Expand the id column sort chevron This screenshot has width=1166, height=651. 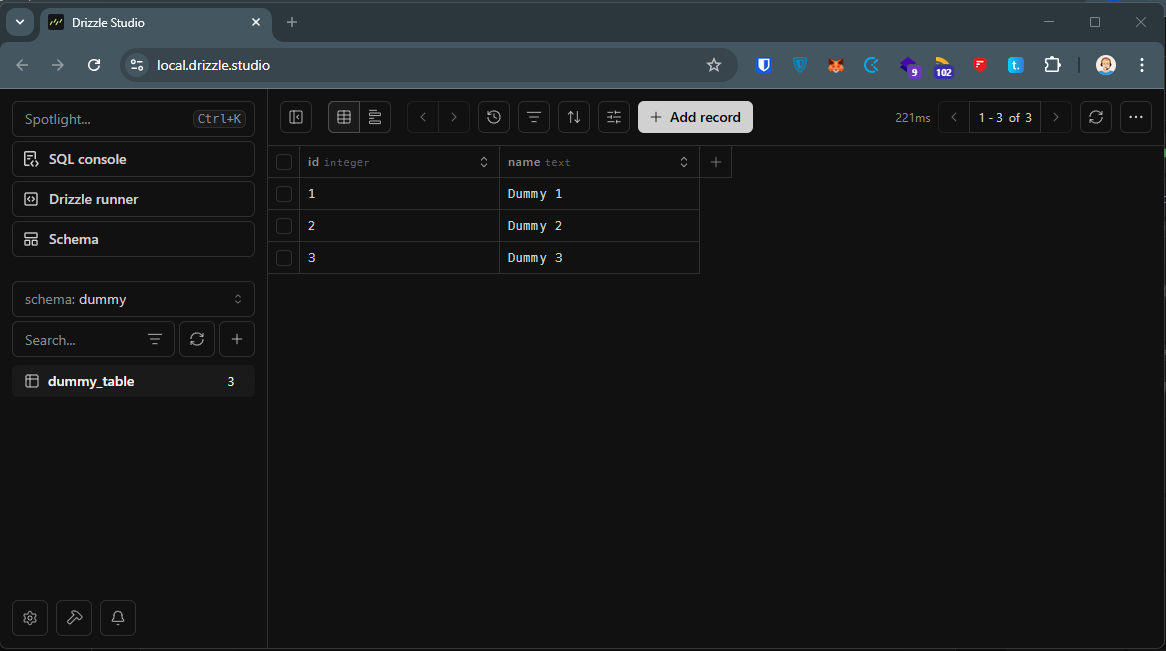pos(484,162)
